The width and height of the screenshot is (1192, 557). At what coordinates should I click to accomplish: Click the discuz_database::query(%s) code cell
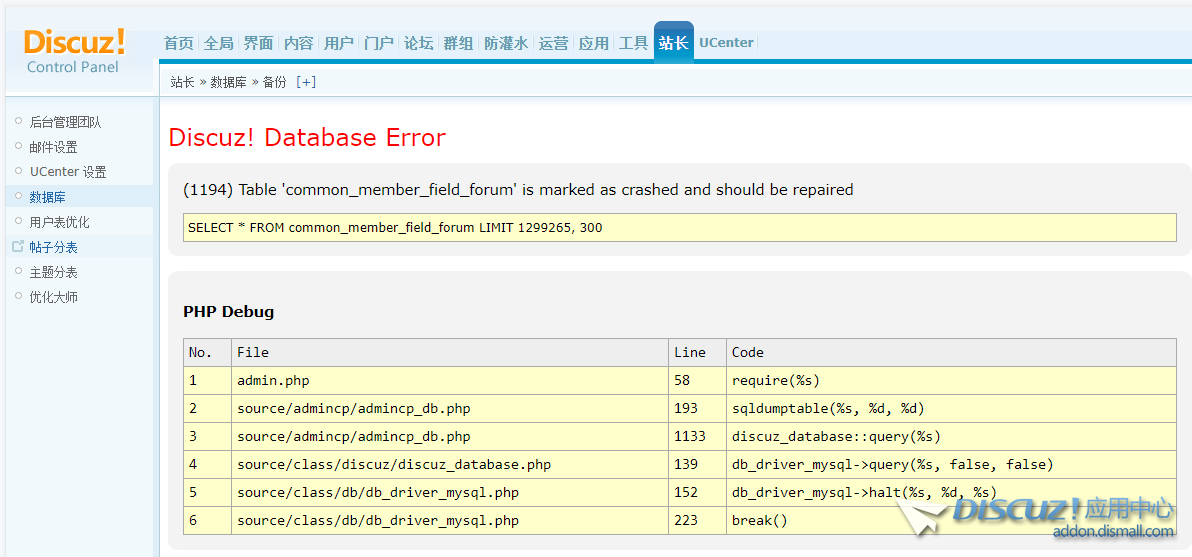pos(951,436)
